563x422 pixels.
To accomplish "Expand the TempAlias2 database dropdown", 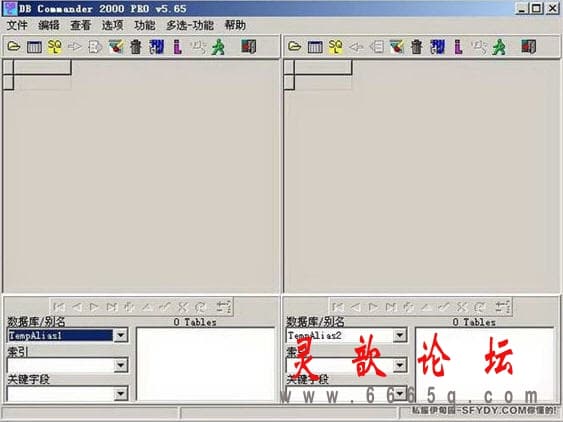I will click(x=399, y=335).
